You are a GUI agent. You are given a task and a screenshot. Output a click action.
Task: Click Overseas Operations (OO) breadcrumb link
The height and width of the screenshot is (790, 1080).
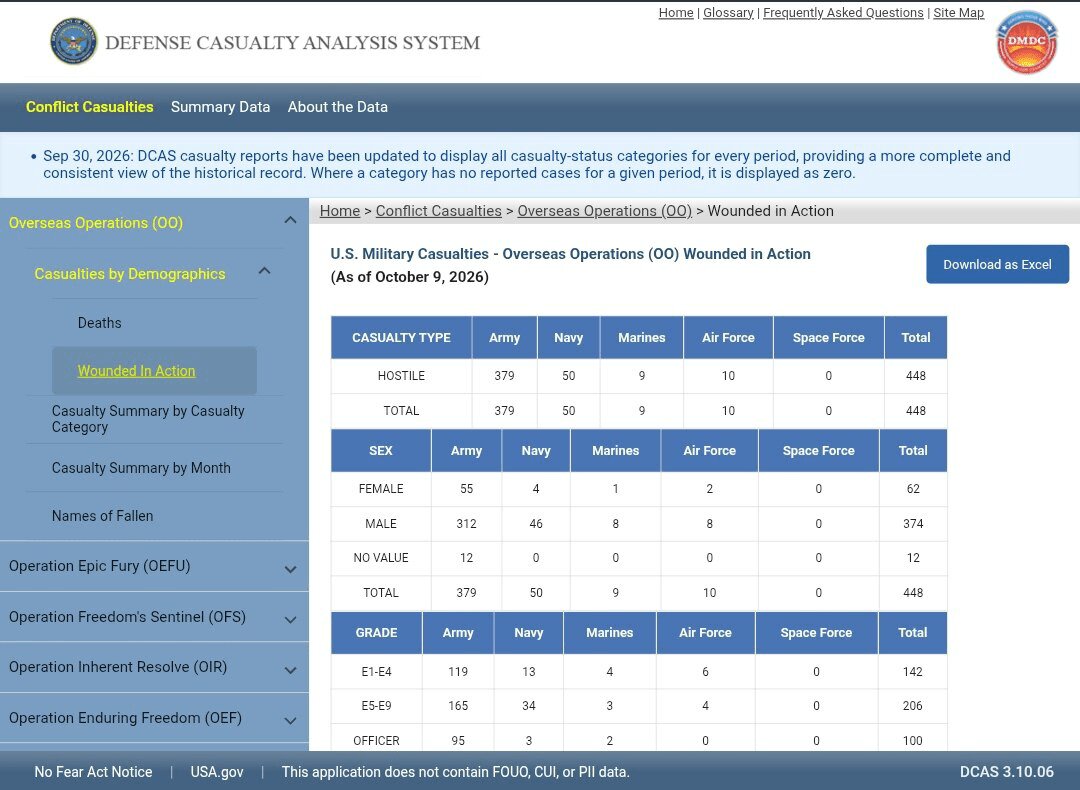point(605,211)
